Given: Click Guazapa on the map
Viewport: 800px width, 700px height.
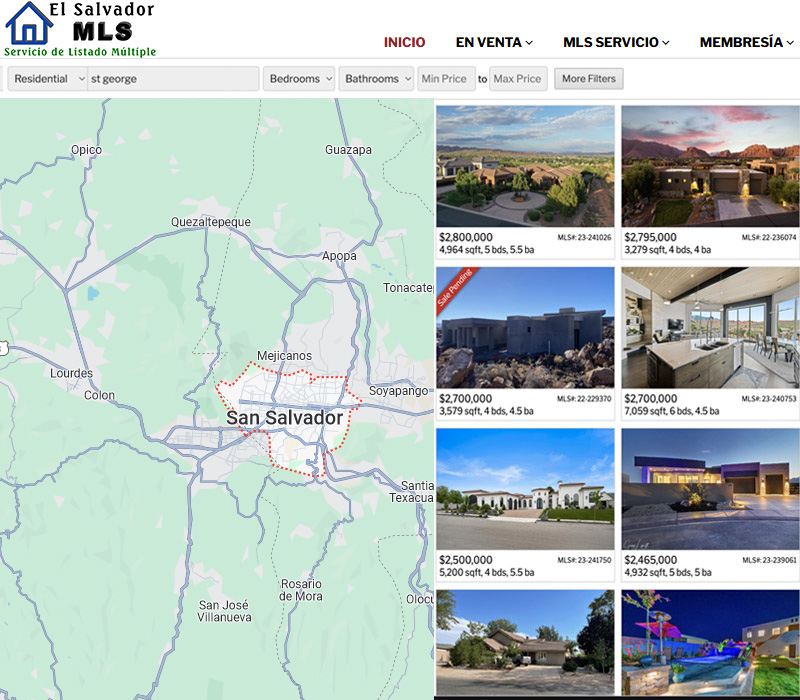Looking at the screenshot, I should tap(348, 150).
